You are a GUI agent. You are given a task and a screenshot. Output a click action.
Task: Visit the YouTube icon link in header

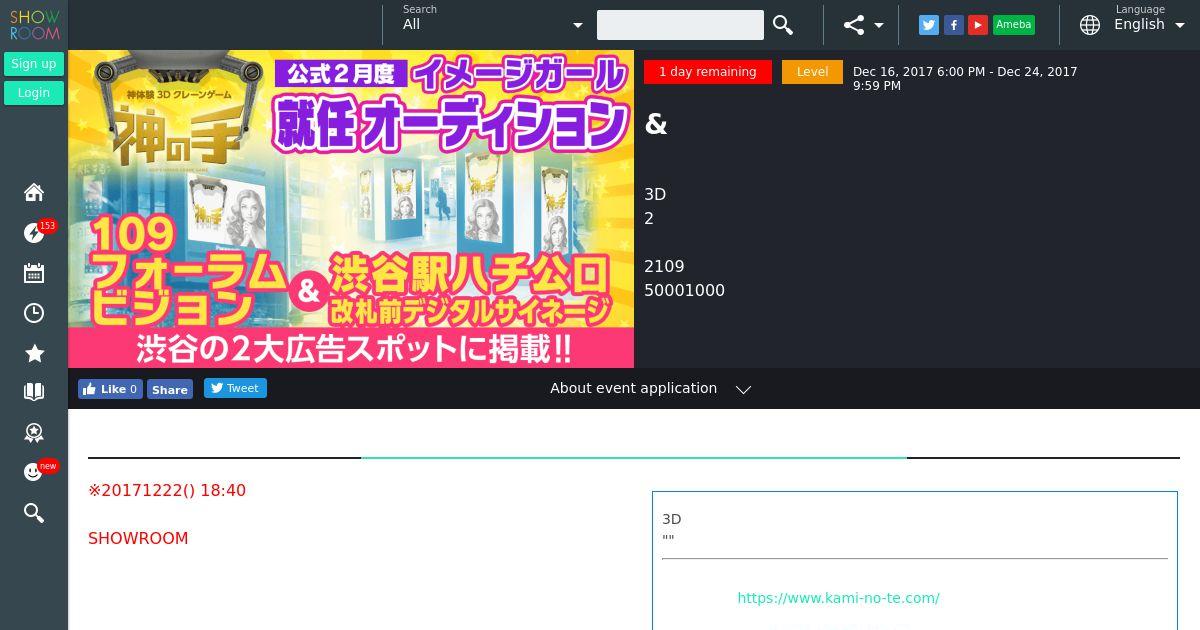[978, 25]
